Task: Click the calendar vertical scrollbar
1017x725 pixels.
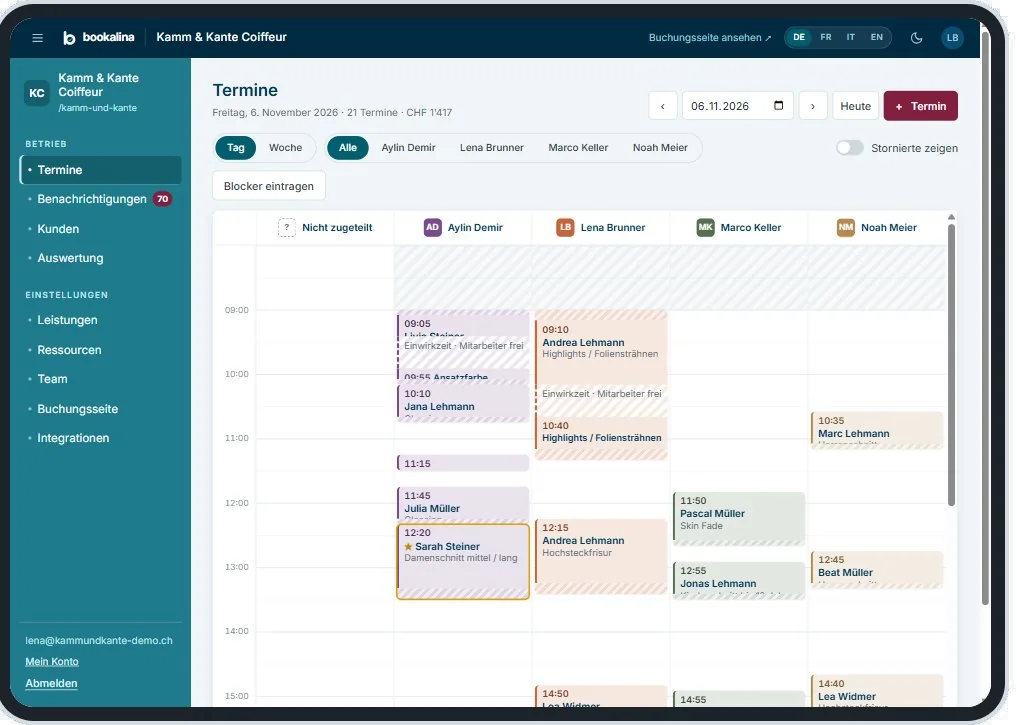Action: (x=951, y=363)
